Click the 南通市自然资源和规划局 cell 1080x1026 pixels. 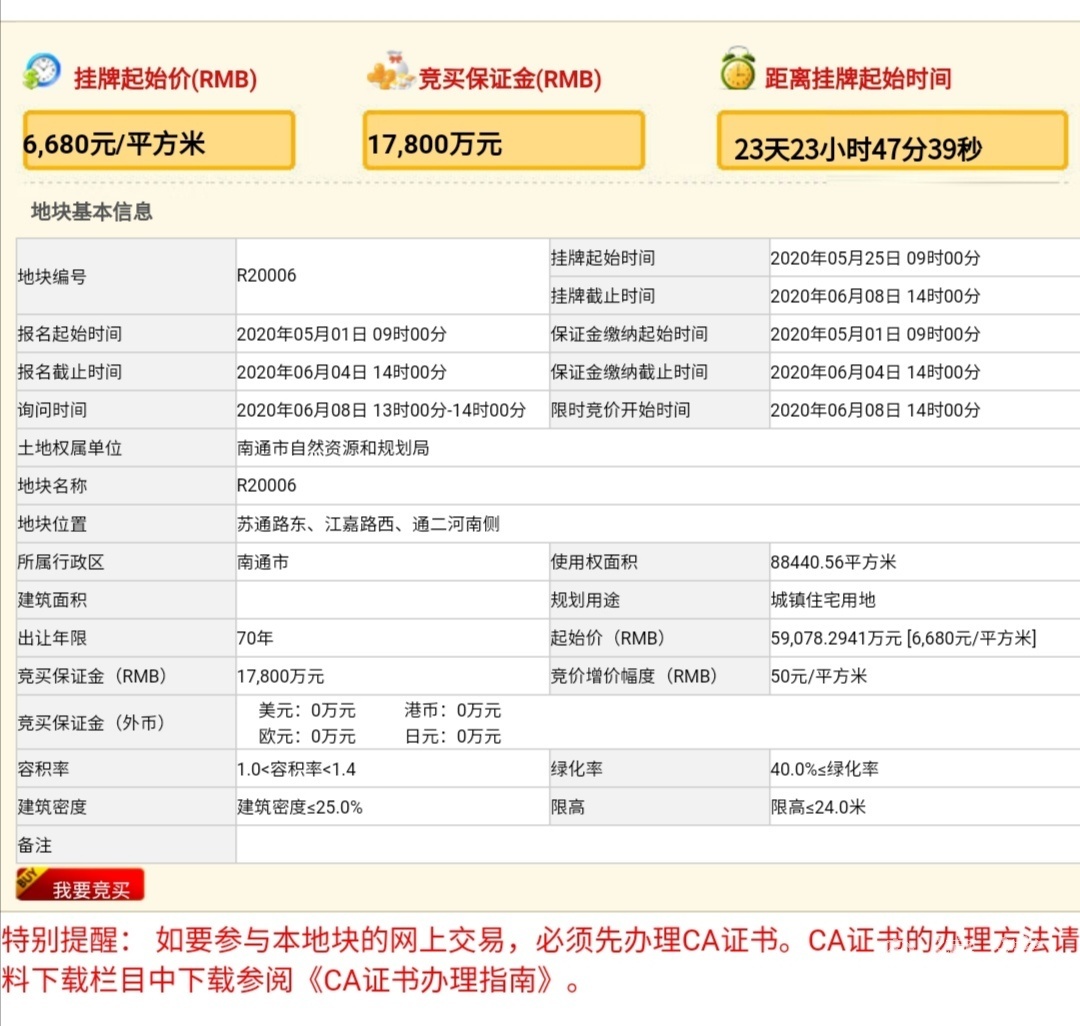333,448
